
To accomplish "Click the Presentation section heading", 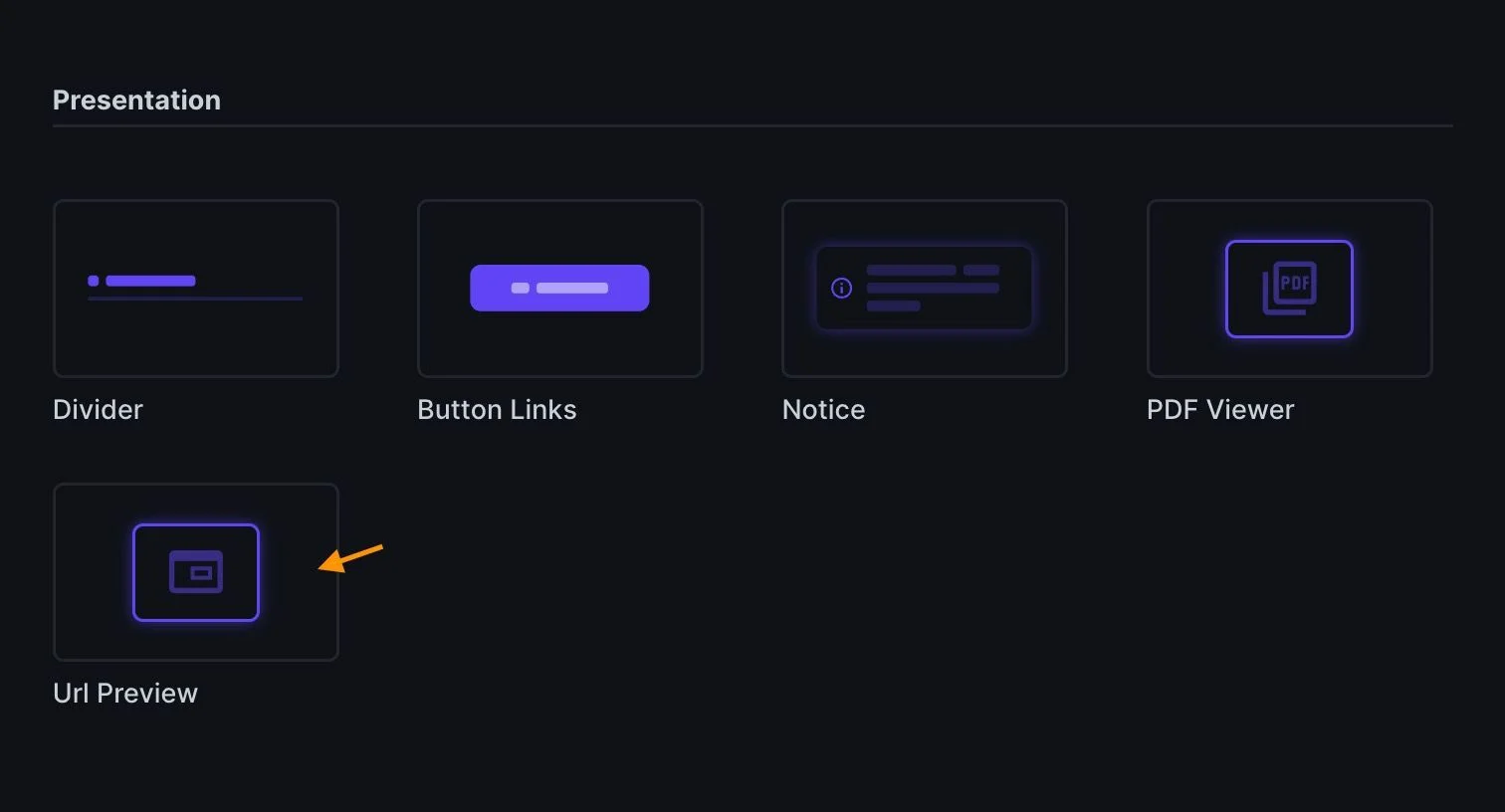I will [x=136, y=101].
